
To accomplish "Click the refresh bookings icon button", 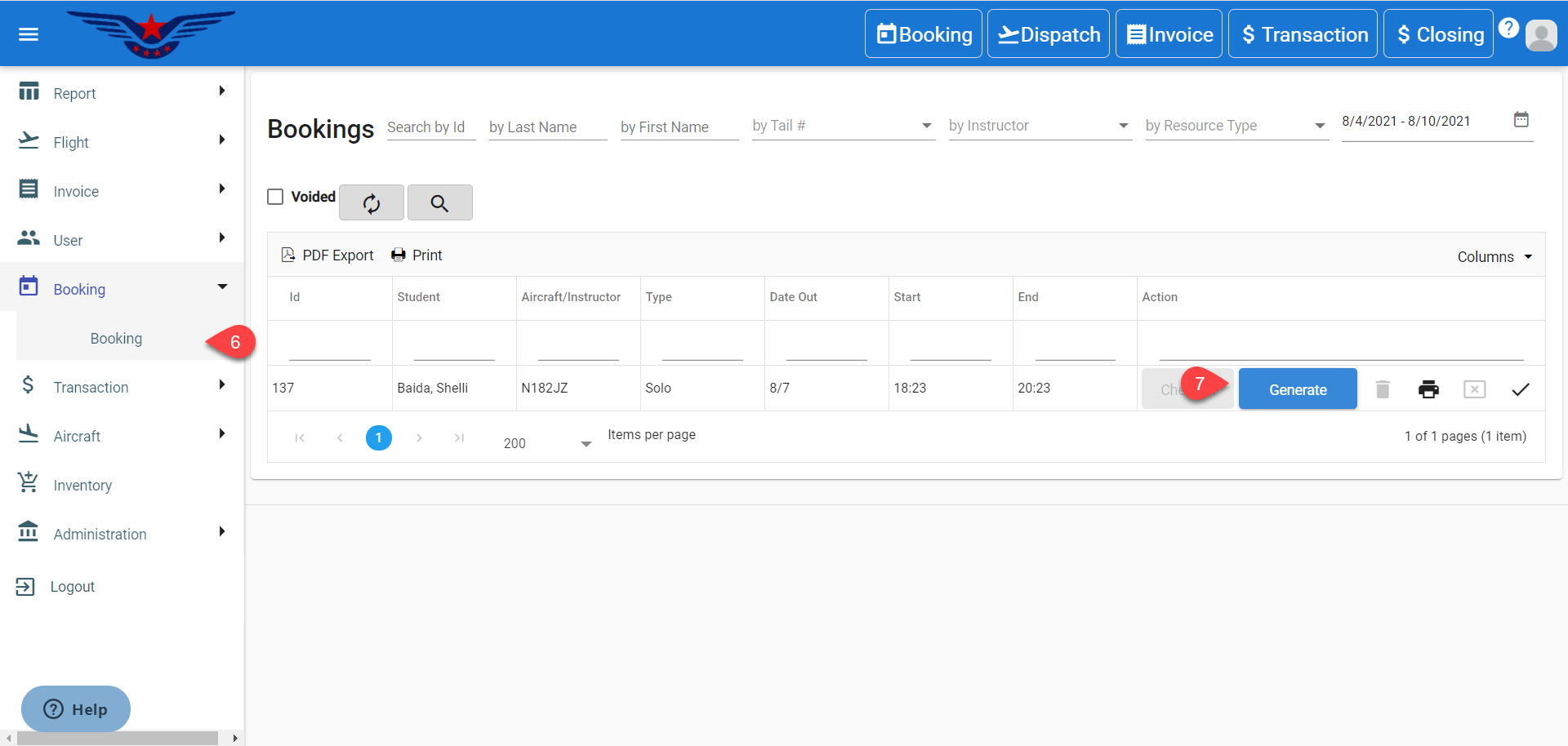I will [x=372, y=203].
